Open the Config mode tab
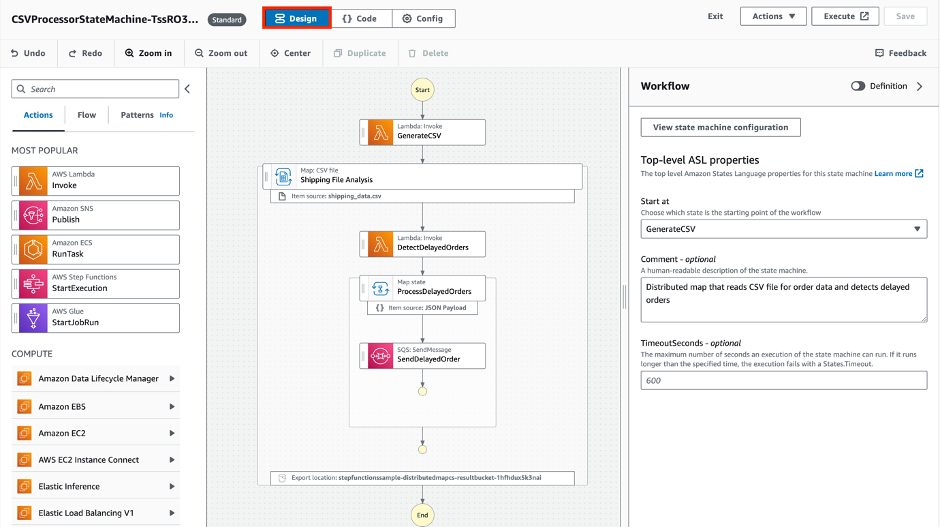The width and height of the screenshot is (941, 527). pyautogui.click(x=423, y=19)
